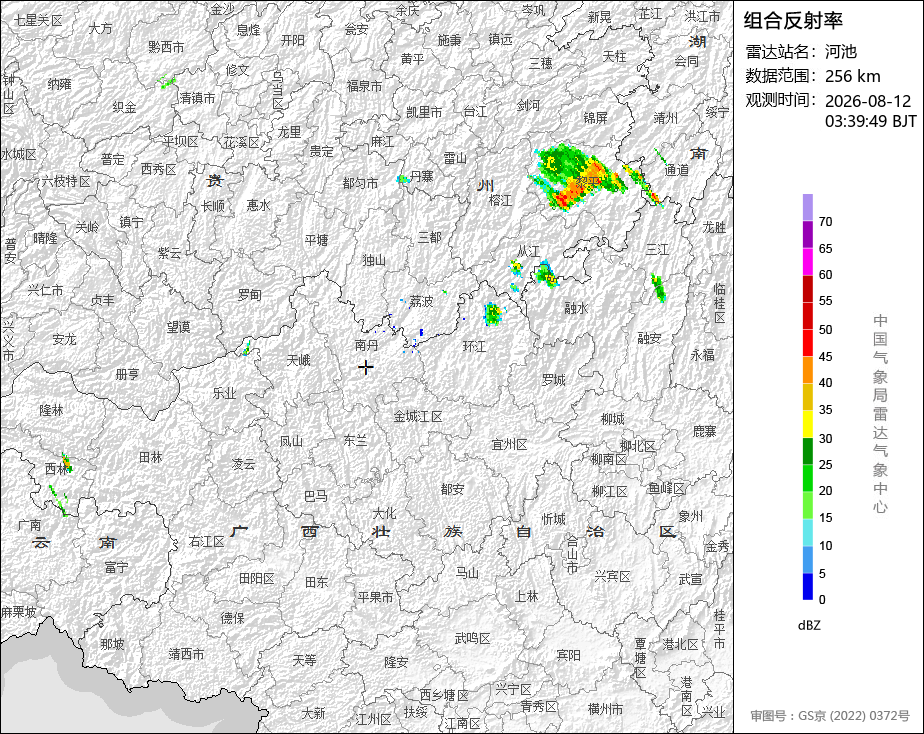Click the yellow 30 dBZ legend color
Screen dimensions: 924x734
pyautogui.click(x=807, y=424)
